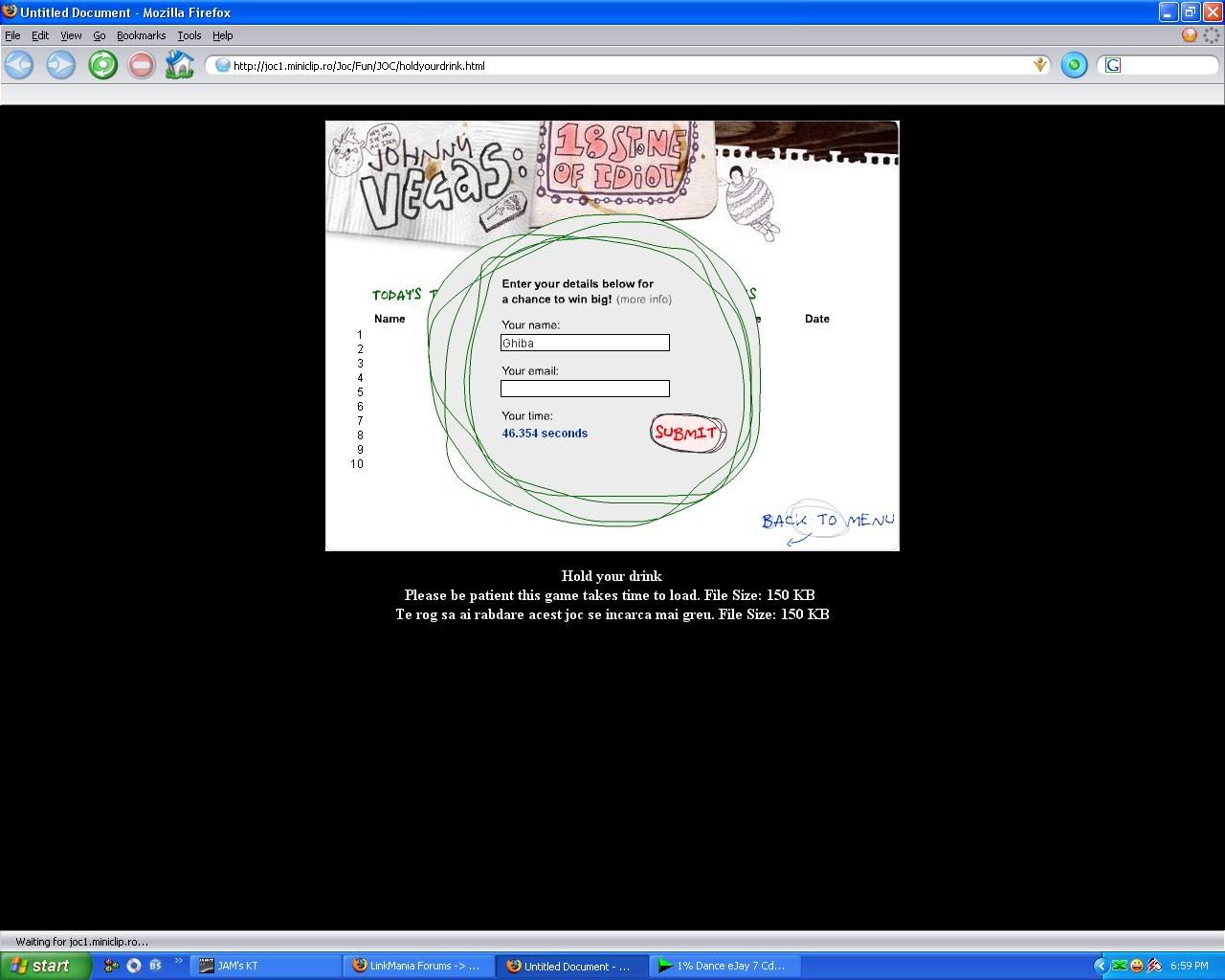Click the BACK TO MENU link

pyautogui.click(x=828, y=521)
